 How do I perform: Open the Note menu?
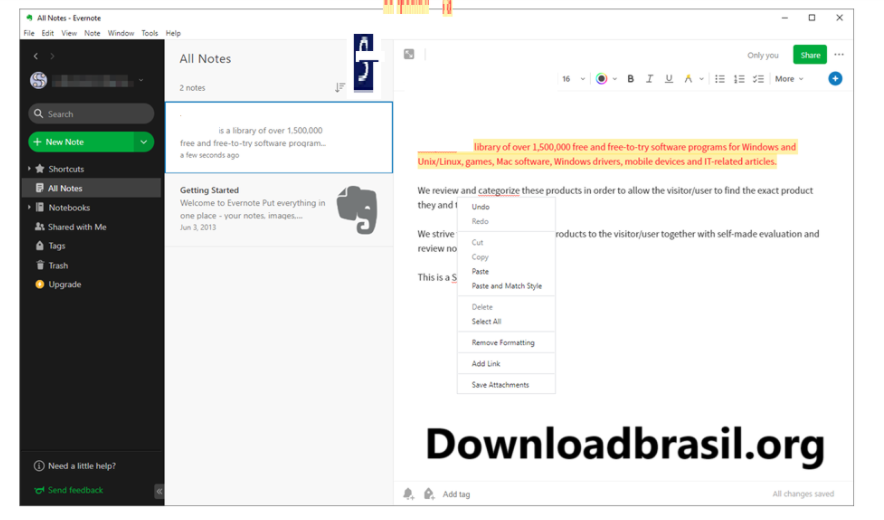[x=92, y=33]
